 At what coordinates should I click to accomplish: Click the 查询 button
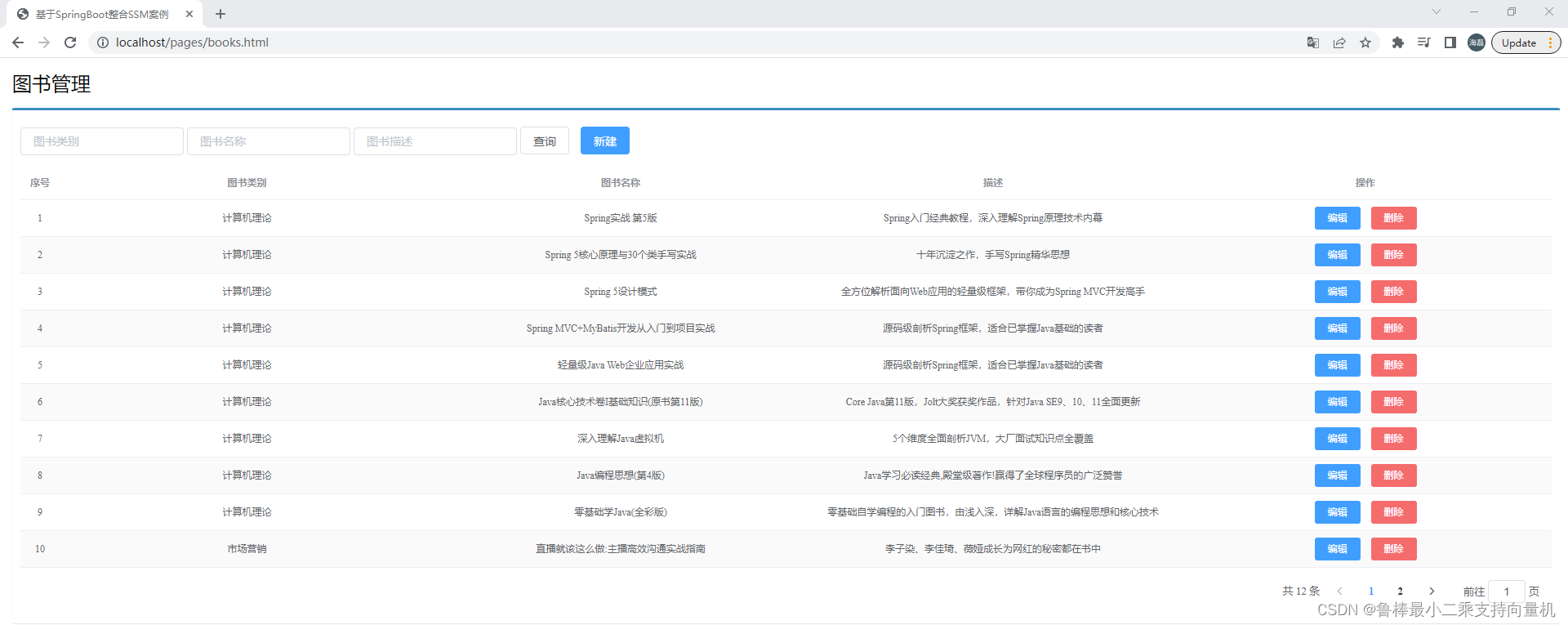point(545,141)
